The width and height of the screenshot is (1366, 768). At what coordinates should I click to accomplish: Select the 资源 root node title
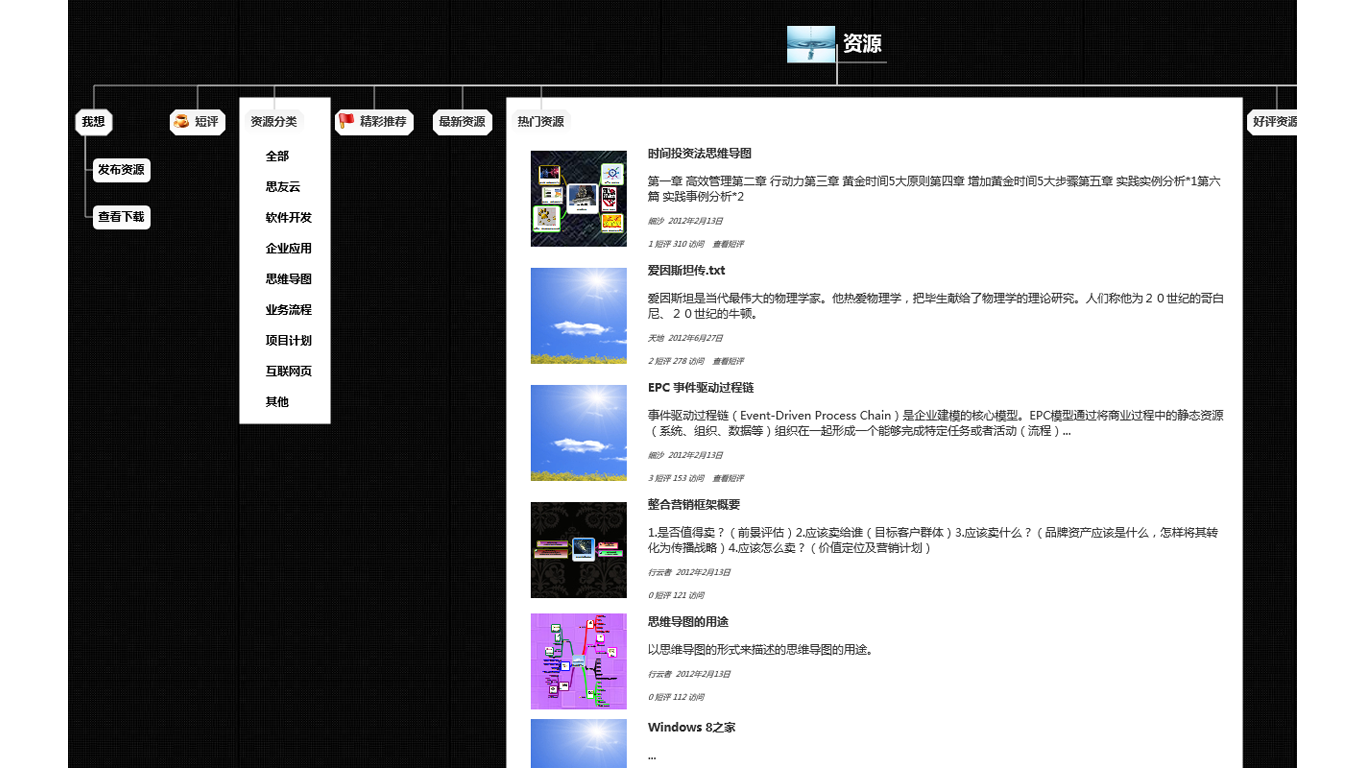862,44
